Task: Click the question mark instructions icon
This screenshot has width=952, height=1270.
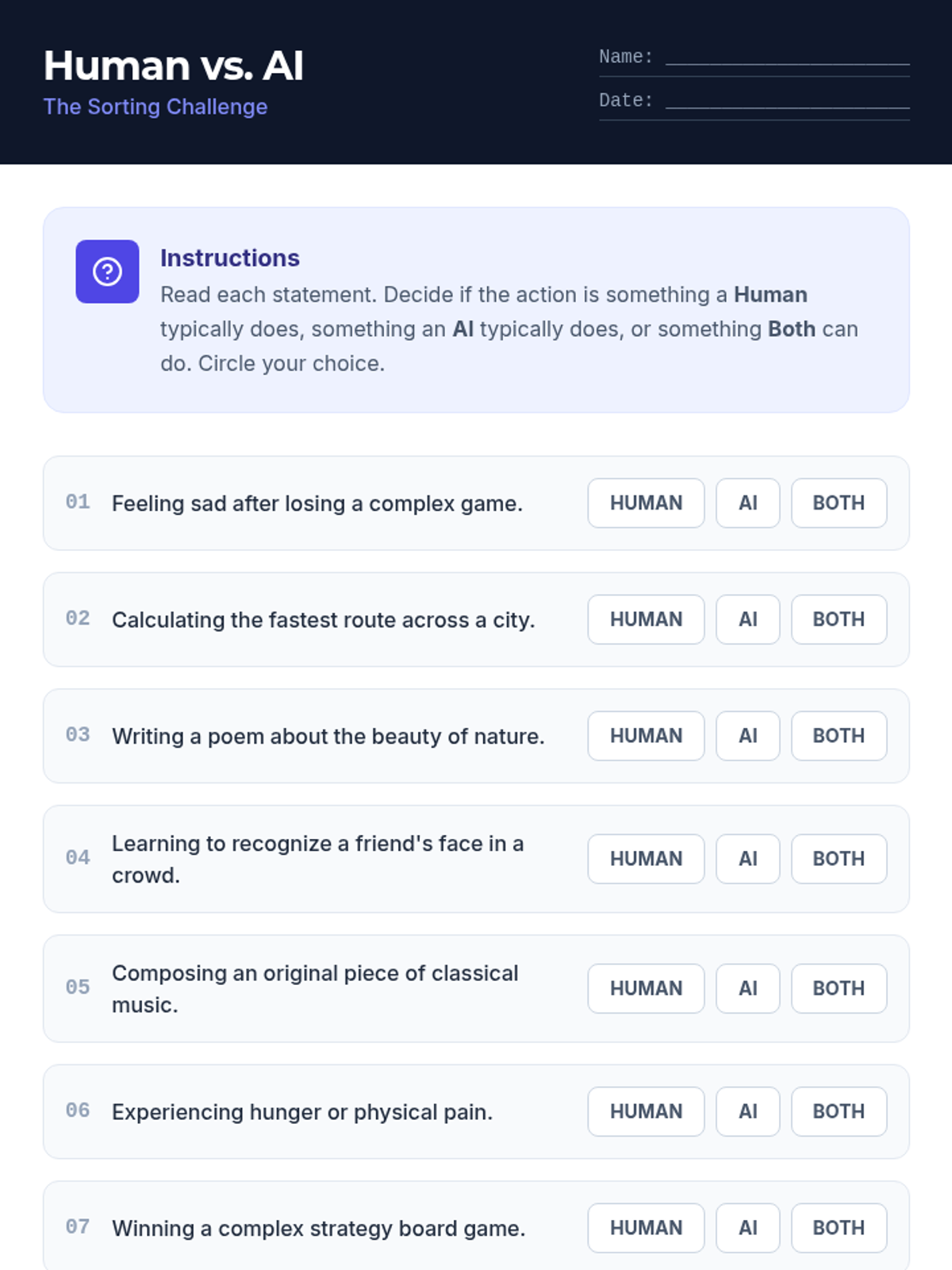Action: pos(107,271)
